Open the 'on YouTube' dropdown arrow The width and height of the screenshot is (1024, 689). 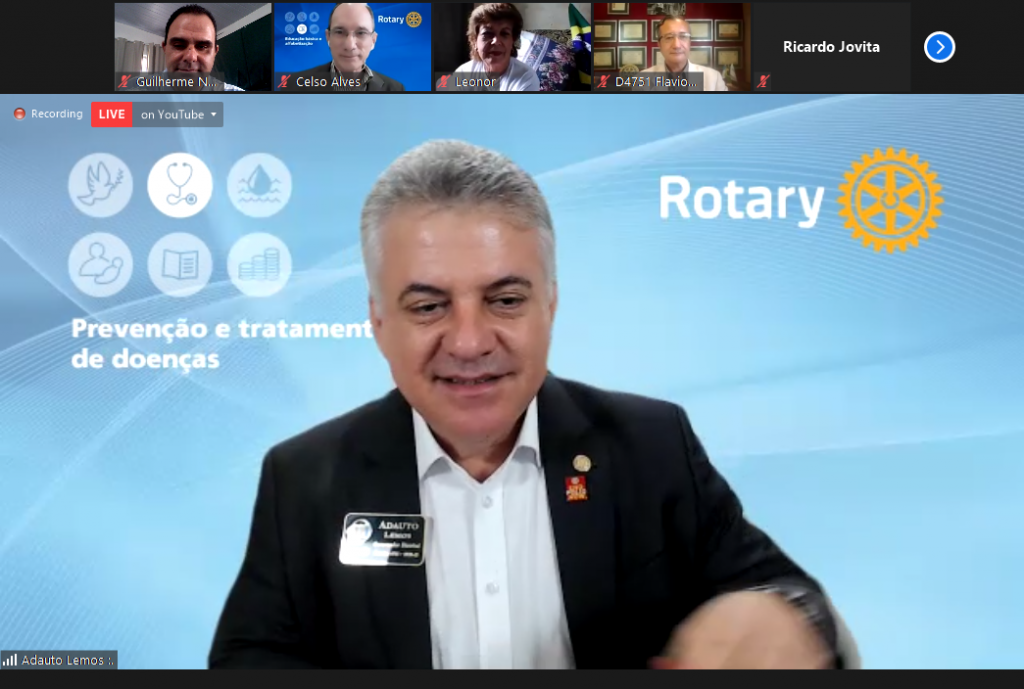pyautogui.click(x=213, y=114)
